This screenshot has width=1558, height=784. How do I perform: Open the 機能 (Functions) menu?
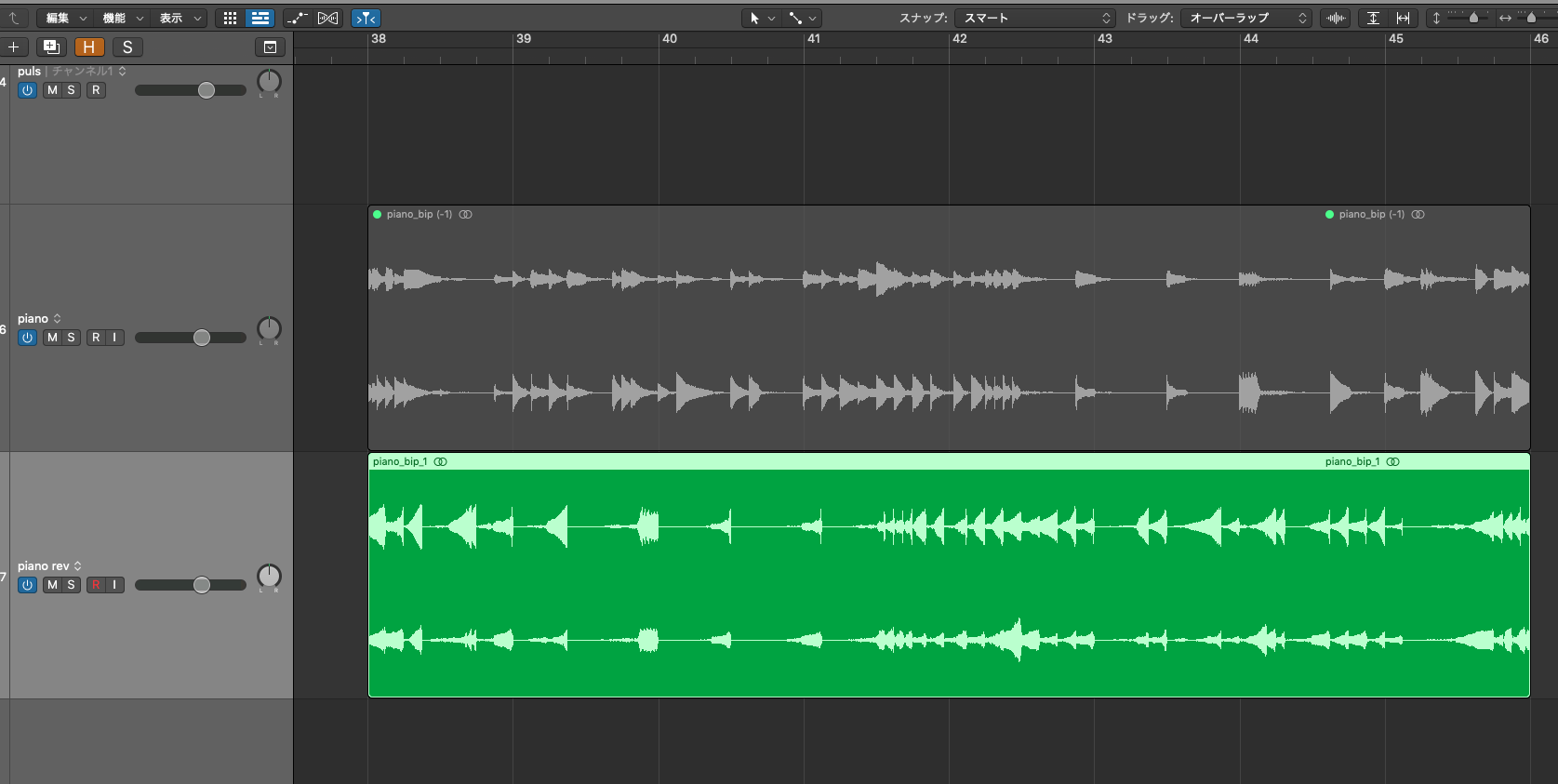pos(121,18)
